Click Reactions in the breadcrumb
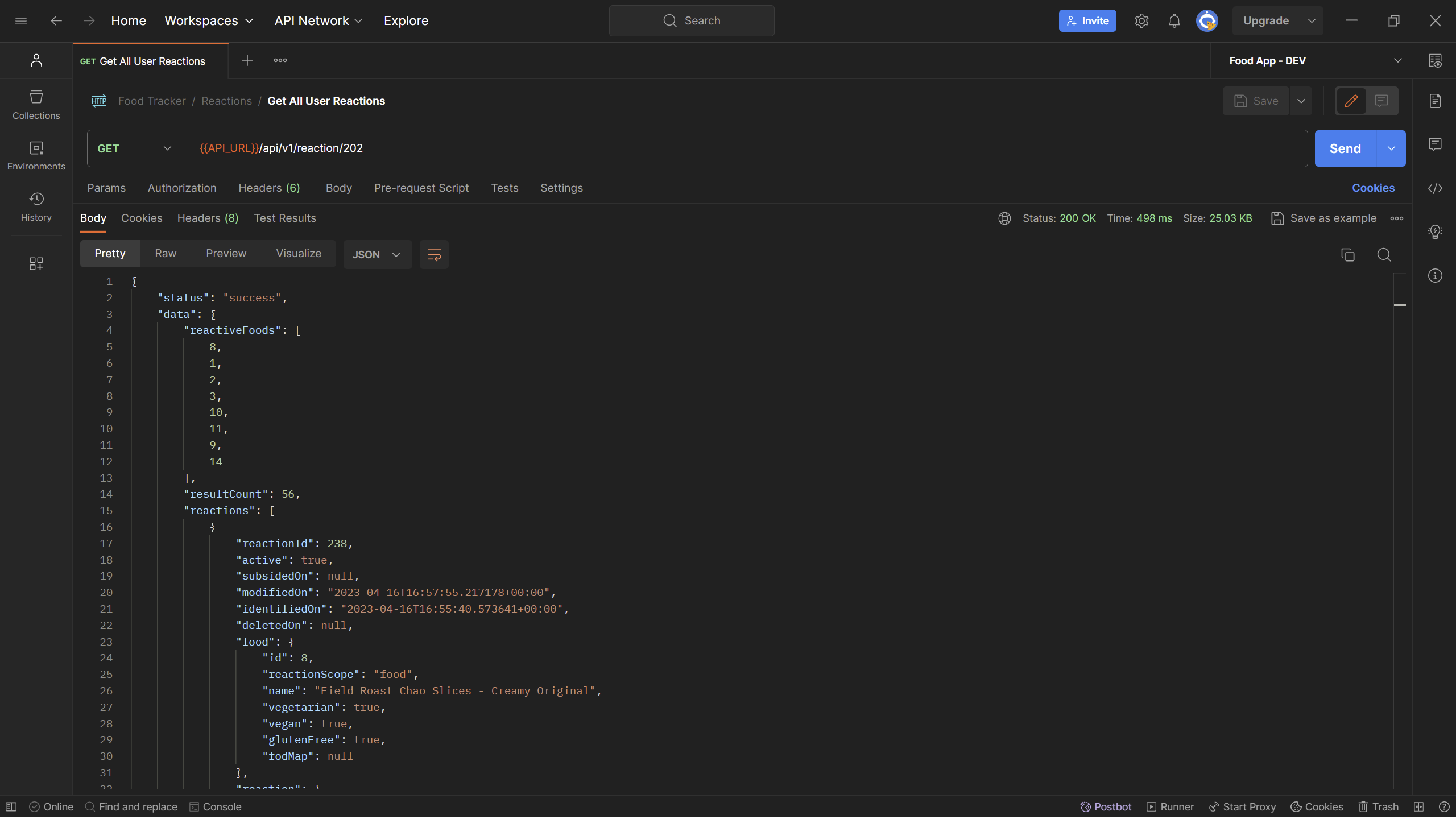 [x=226, y=101]
